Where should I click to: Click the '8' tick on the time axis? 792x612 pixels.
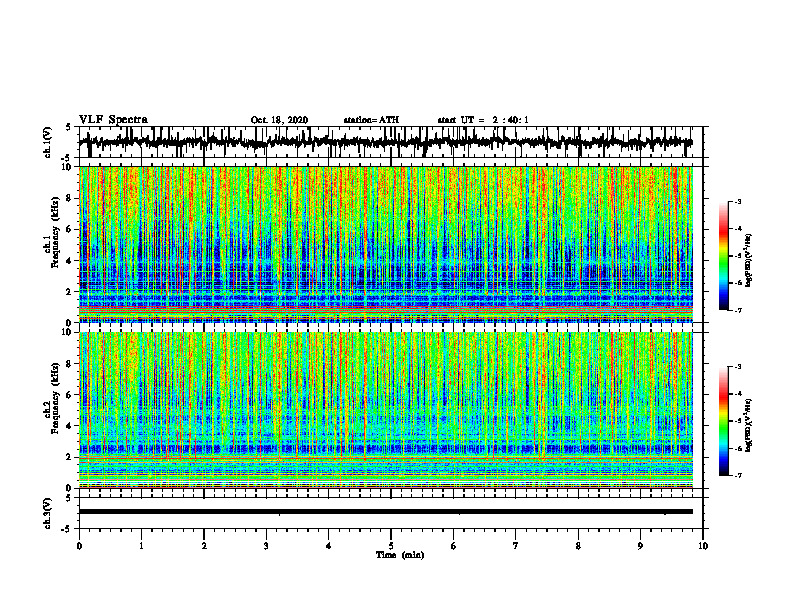point(578,546)
